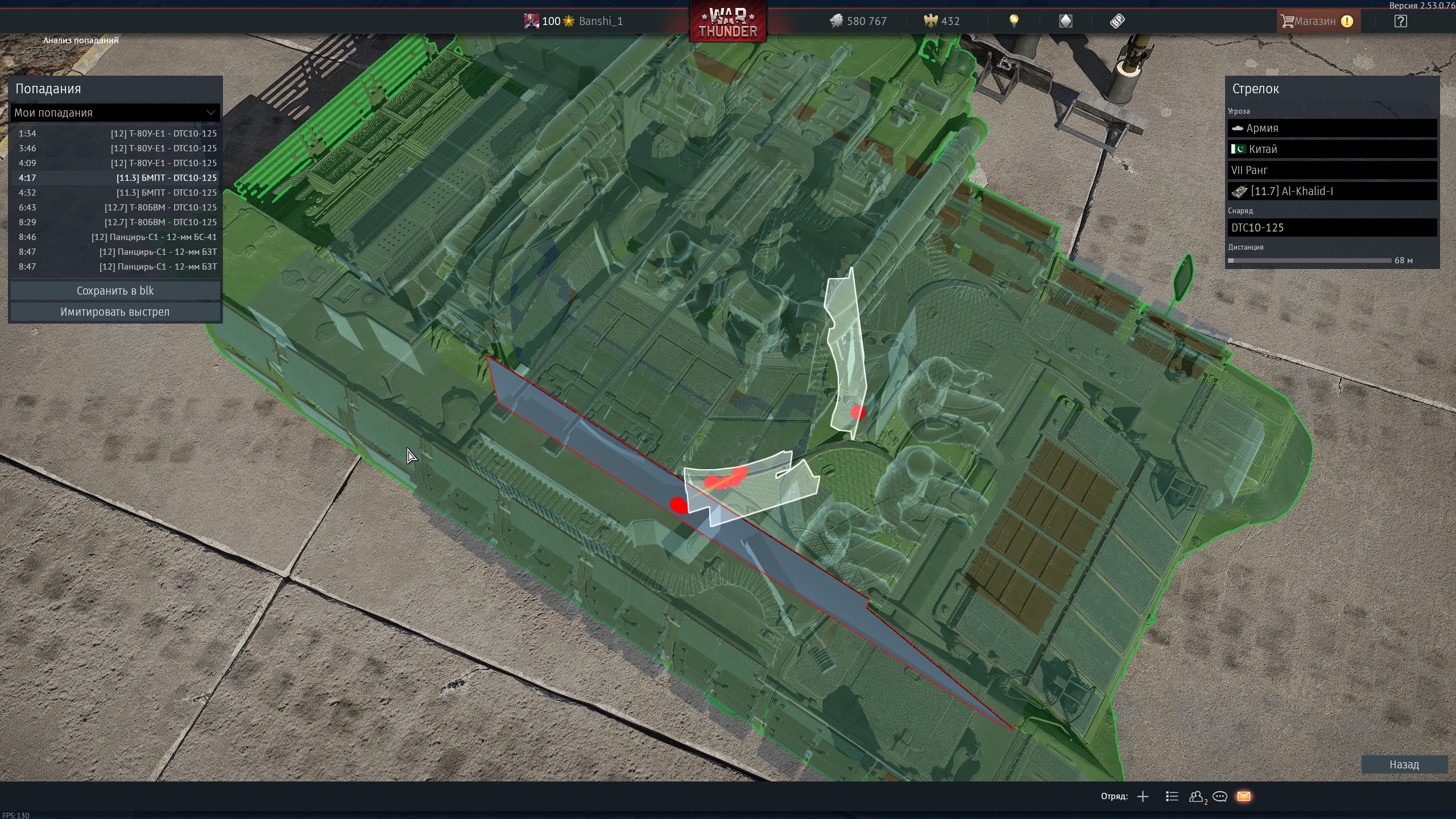Viewport: 1456px width, 819px height.
Task: Select the 6:43 Т-80БВМ hit entry
Action: [115, 208]
